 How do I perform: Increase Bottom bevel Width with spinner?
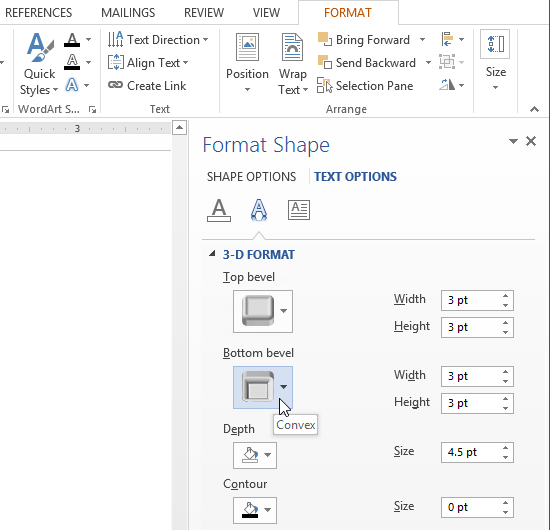(505, 372)
